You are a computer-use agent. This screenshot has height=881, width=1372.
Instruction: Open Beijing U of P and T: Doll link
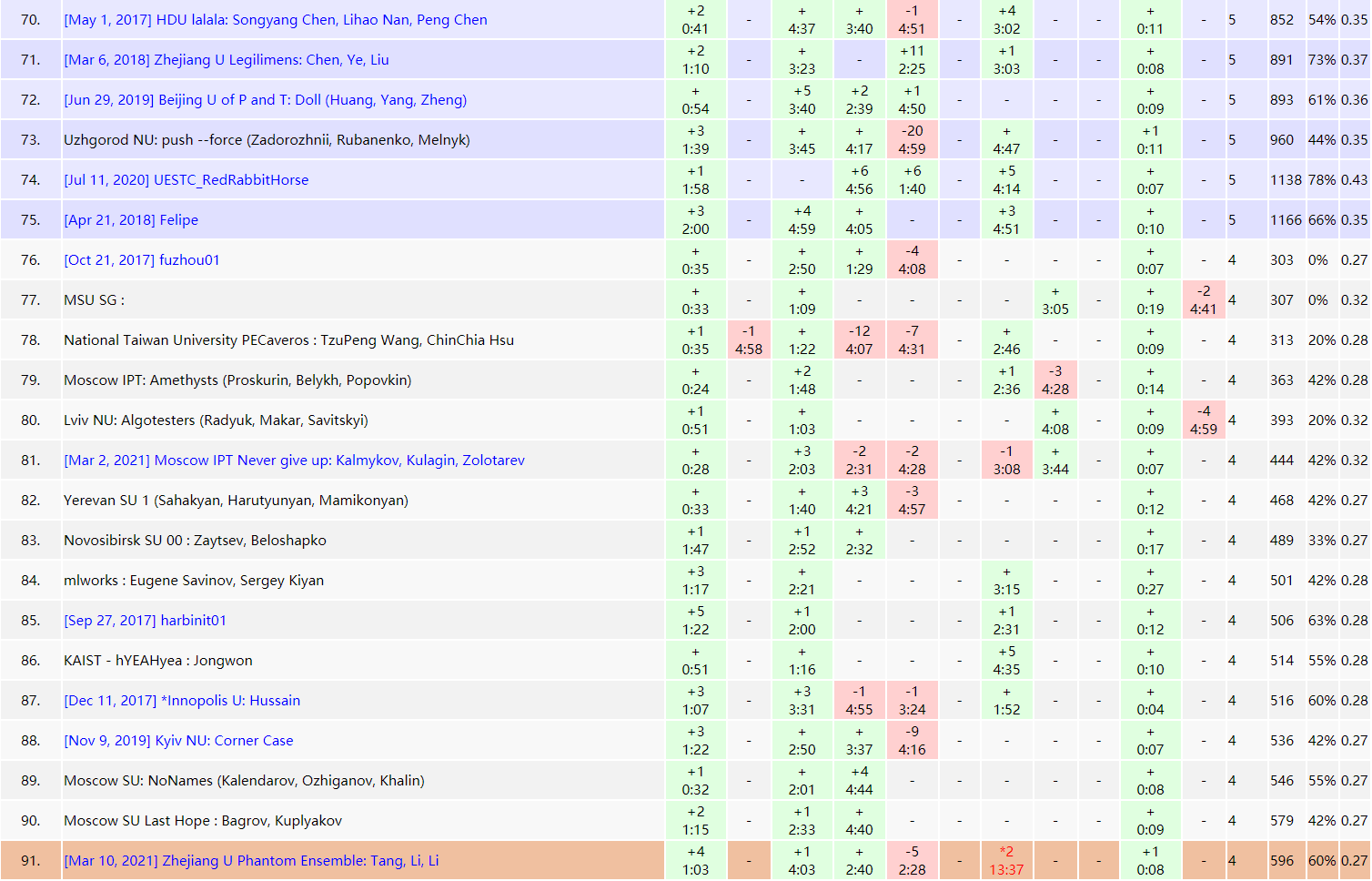[x=265, y=100]
